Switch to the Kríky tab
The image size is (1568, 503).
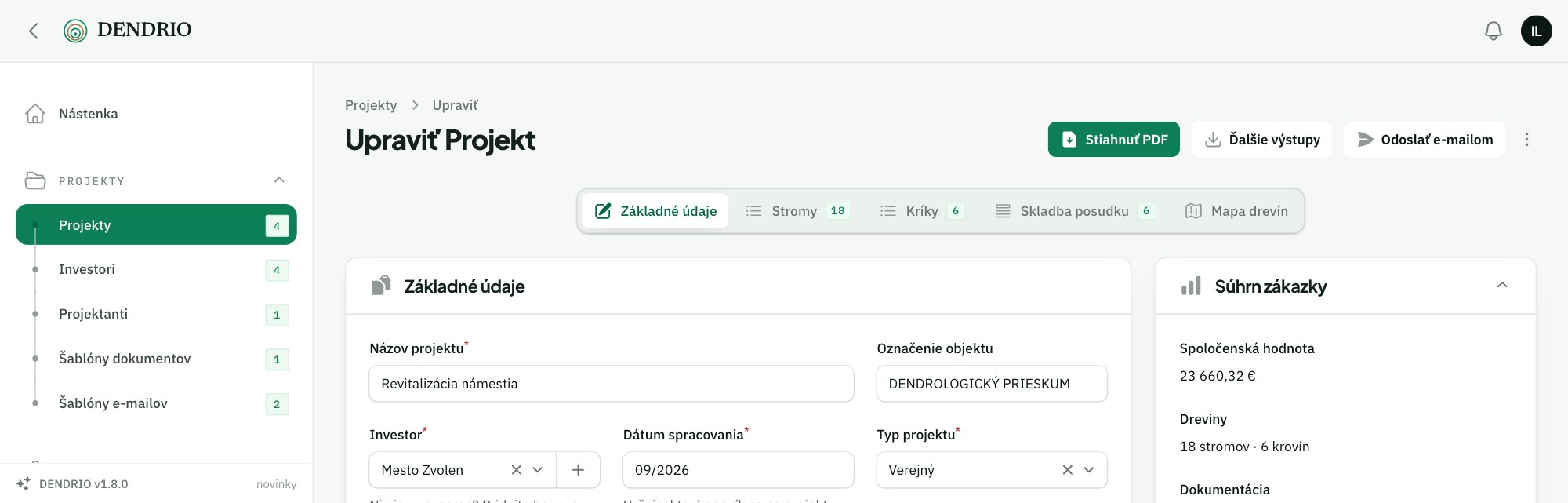[922, 211]
